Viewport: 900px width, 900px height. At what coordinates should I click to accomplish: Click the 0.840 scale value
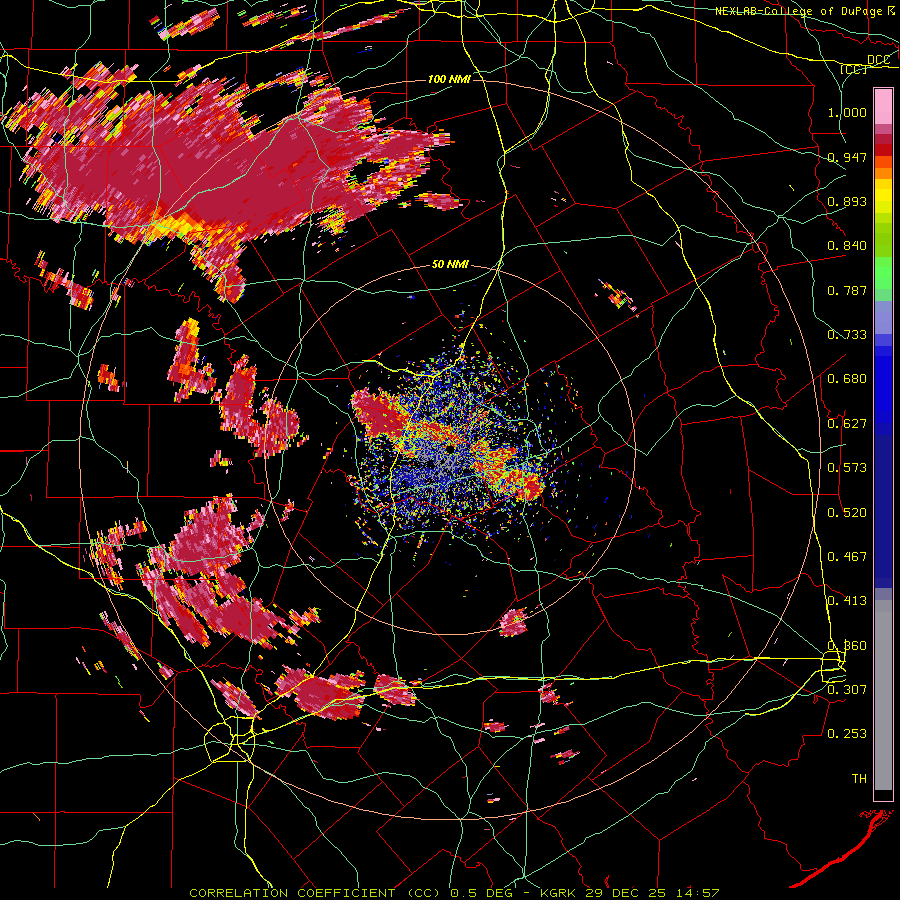[x=847, y=246]
